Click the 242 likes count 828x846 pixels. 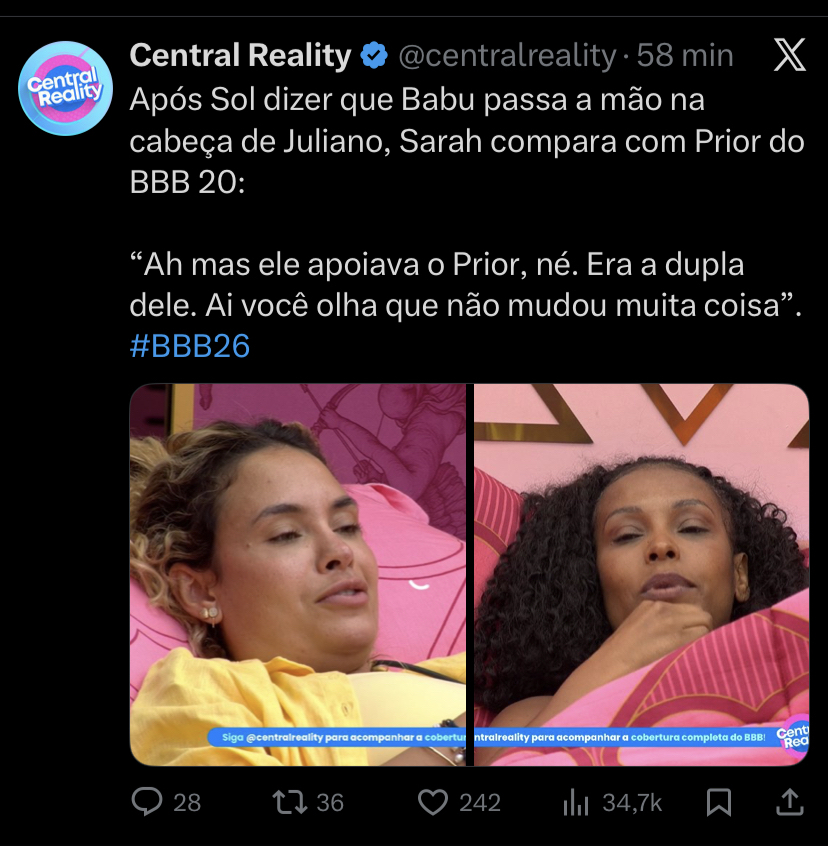click(480, 803)
